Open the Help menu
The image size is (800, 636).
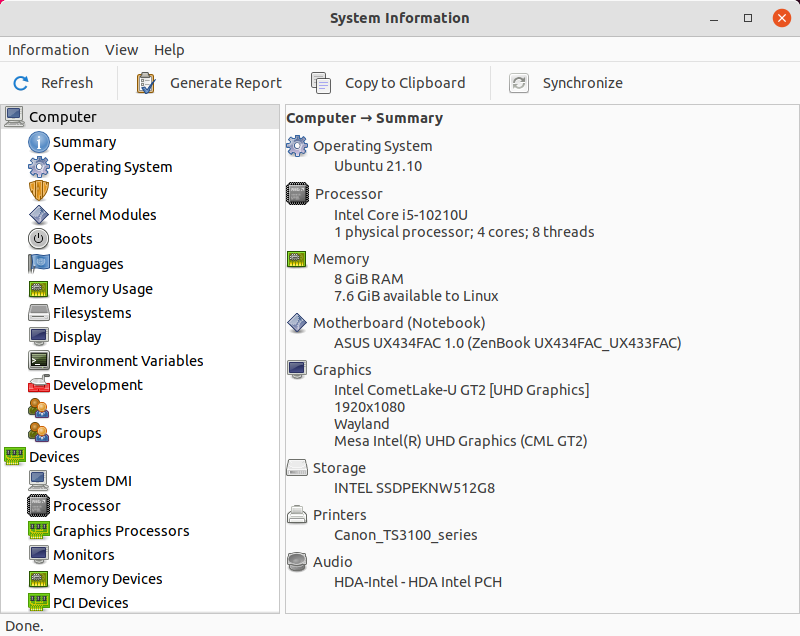pos(169,50)
